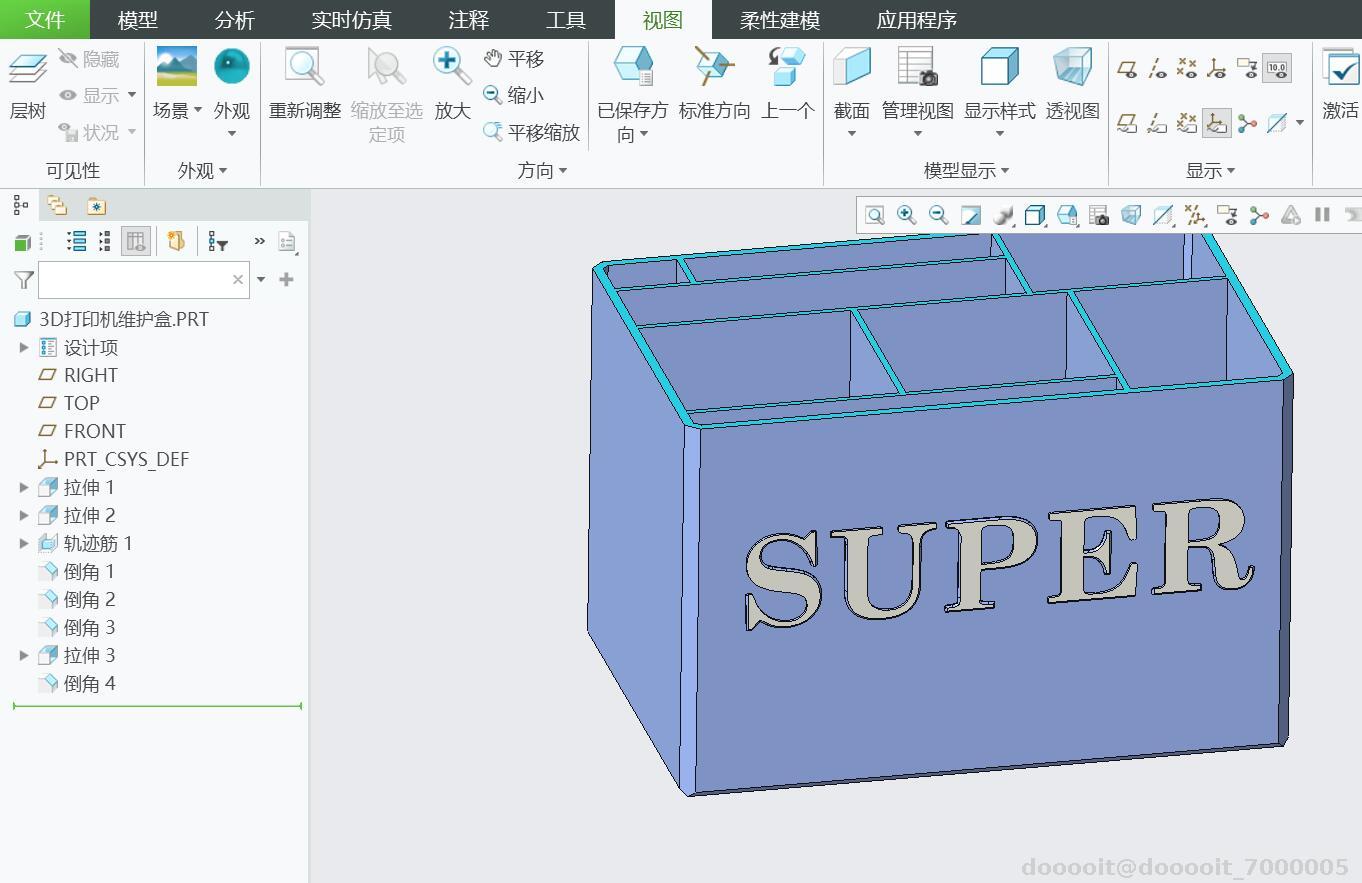The image size is (1362, 883).
Task: Toggle tree columns display in model tree toolbar
Action: tap(135, 241)
